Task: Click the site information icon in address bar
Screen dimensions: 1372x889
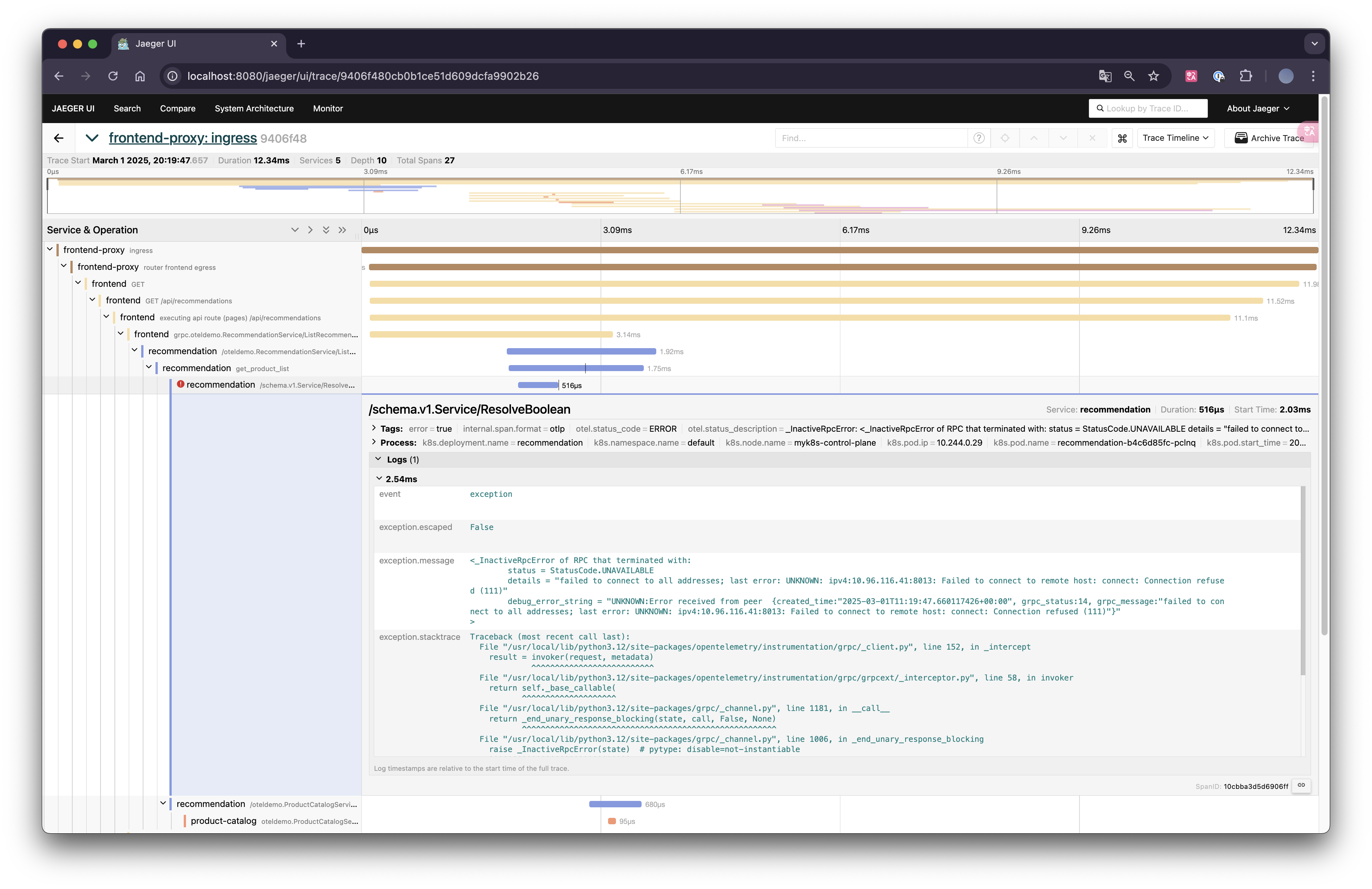Action: (x=172, y=76)
